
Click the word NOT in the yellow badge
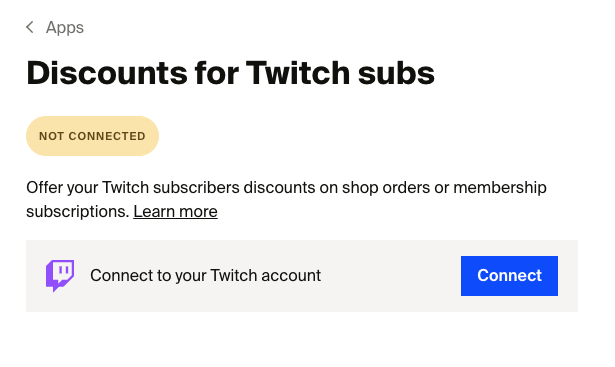51,136
